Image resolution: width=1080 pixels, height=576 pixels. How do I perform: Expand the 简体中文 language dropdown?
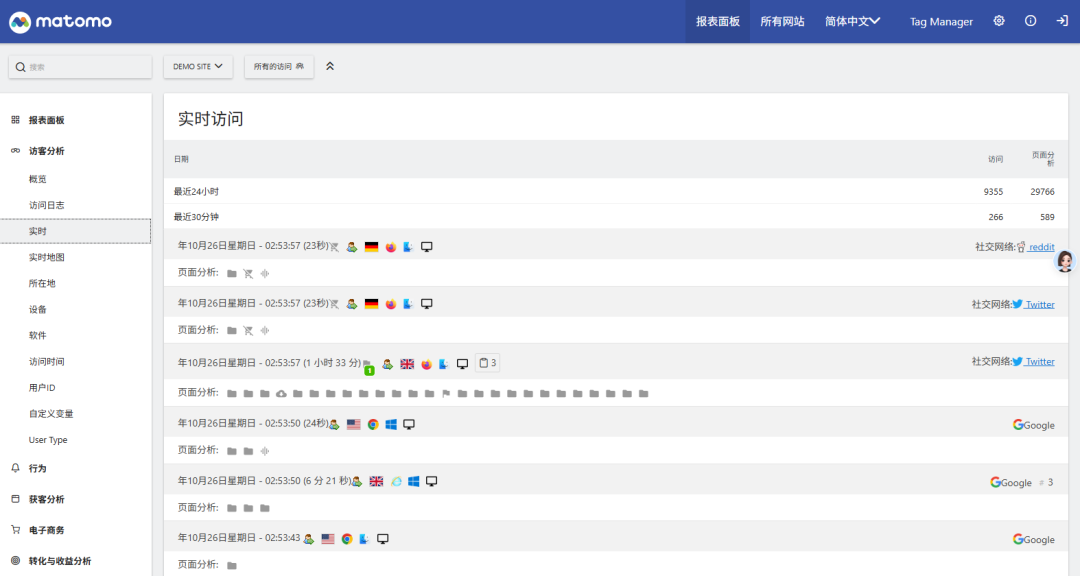click(851, 20)
